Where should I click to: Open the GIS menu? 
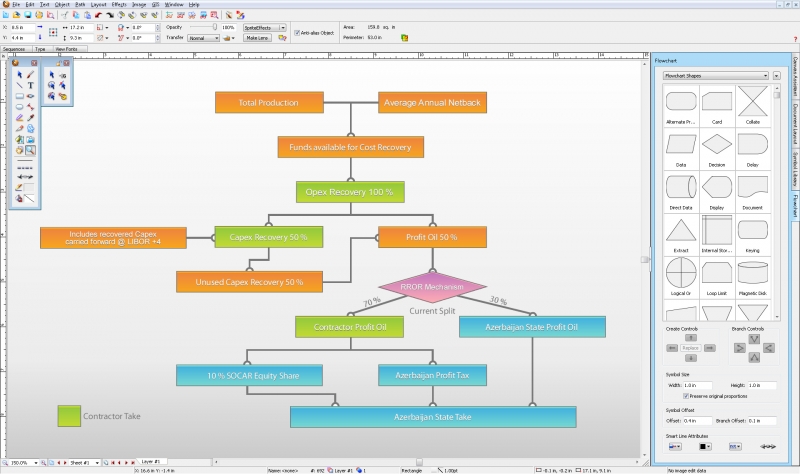tap(156, 5)
